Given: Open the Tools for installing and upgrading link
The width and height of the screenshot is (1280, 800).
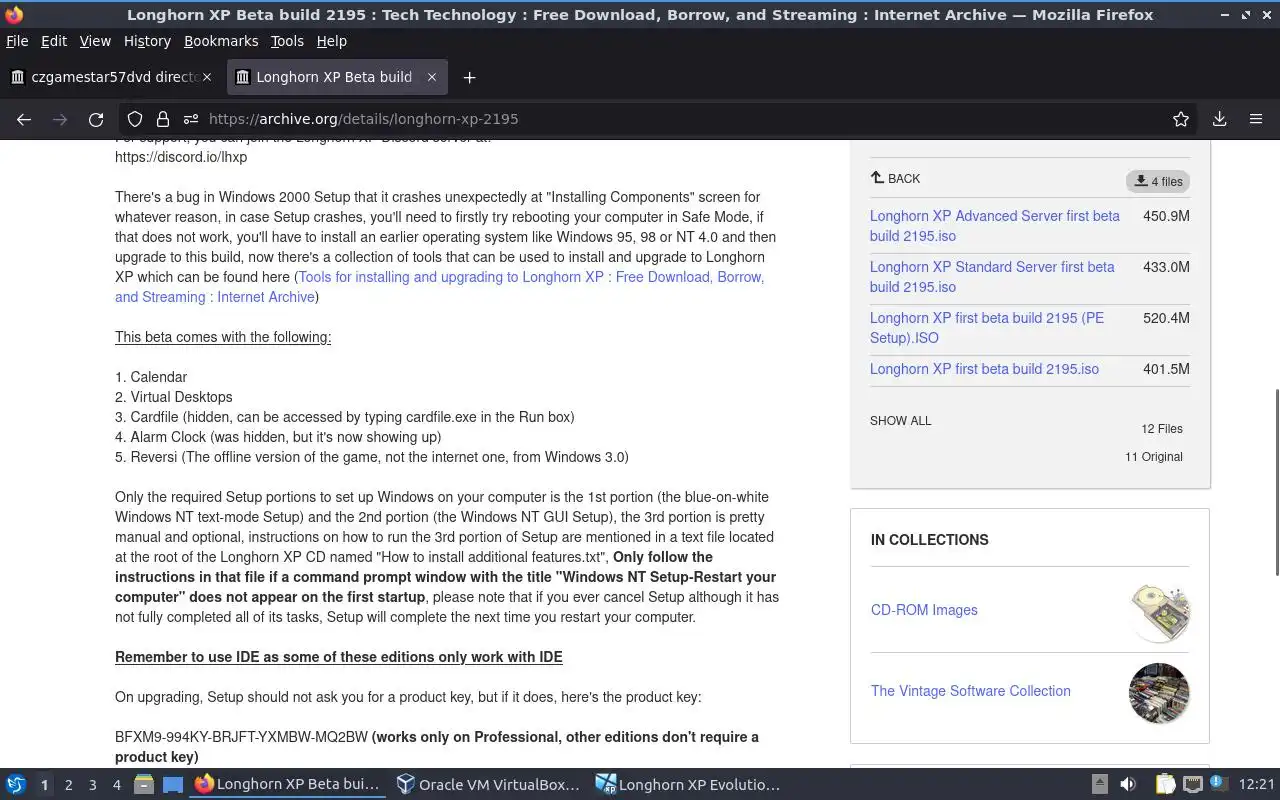Looking at the screenshot, I should pos(440,287).
